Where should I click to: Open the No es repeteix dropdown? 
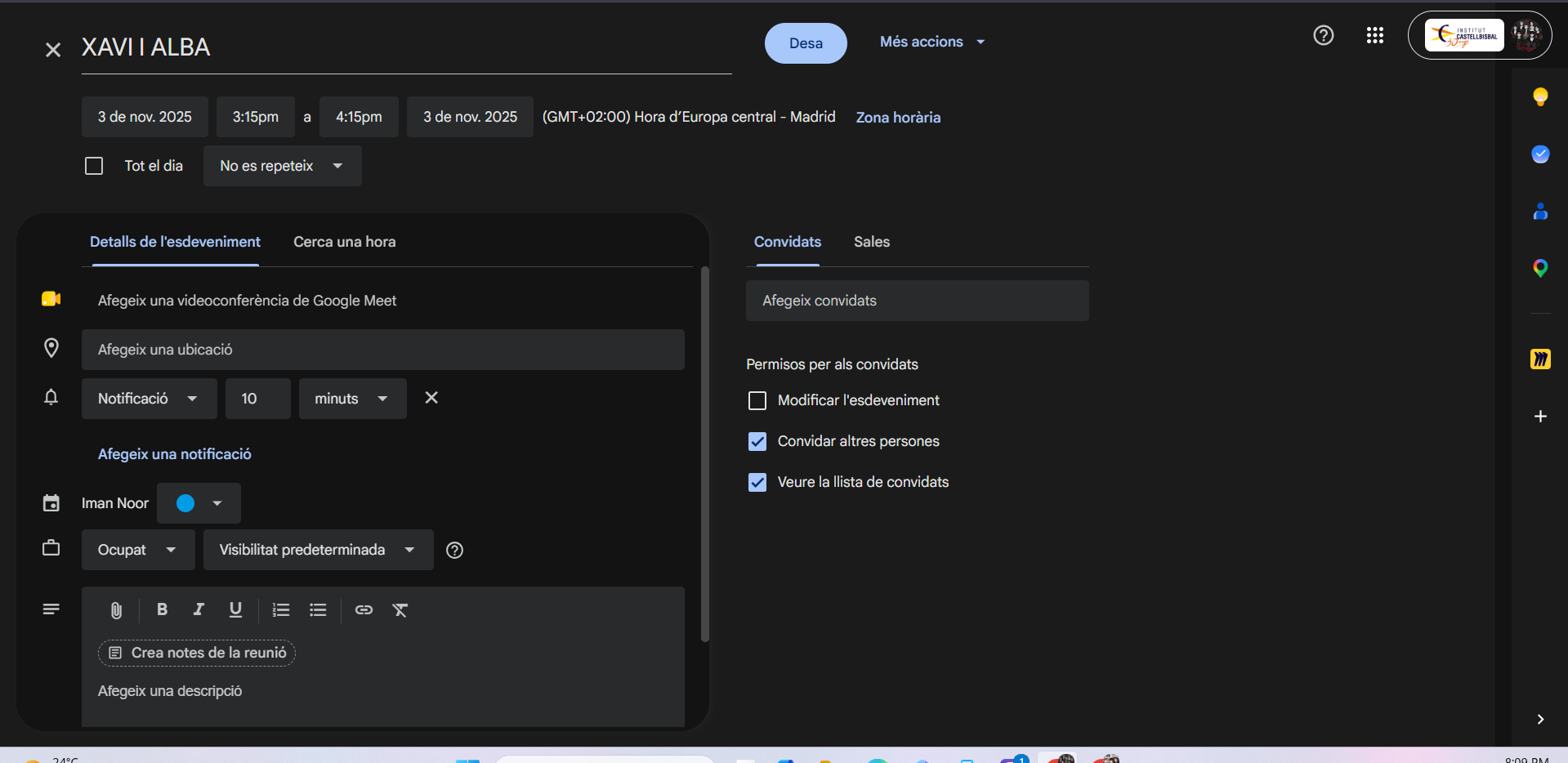282,166
